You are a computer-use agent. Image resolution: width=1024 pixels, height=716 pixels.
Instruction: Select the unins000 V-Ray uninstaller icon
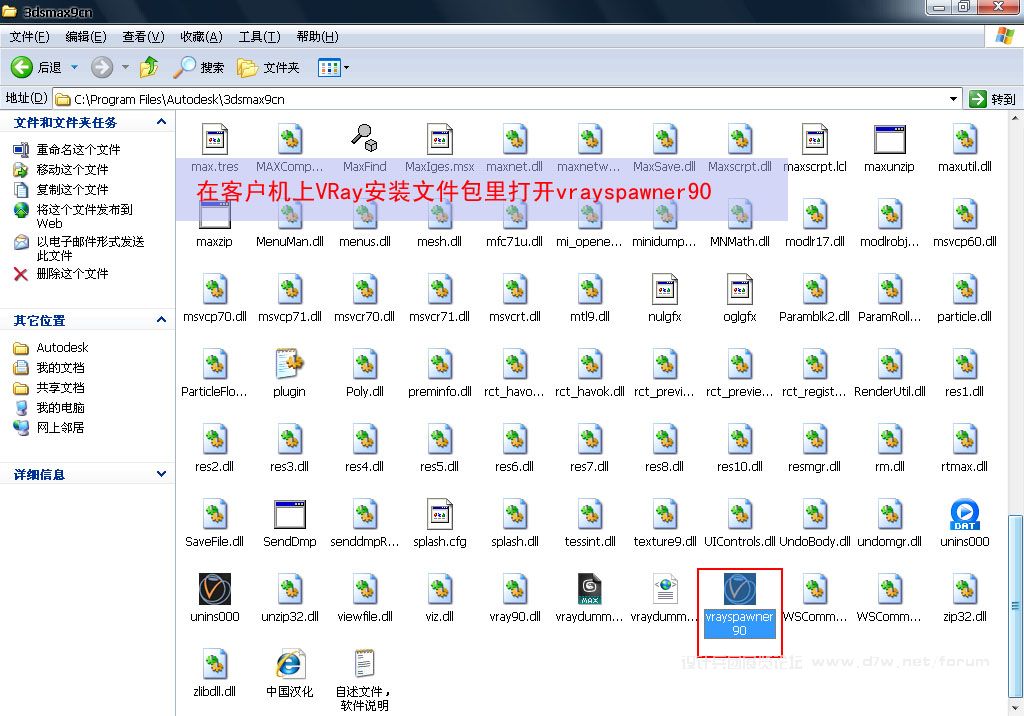click(214, 589)
